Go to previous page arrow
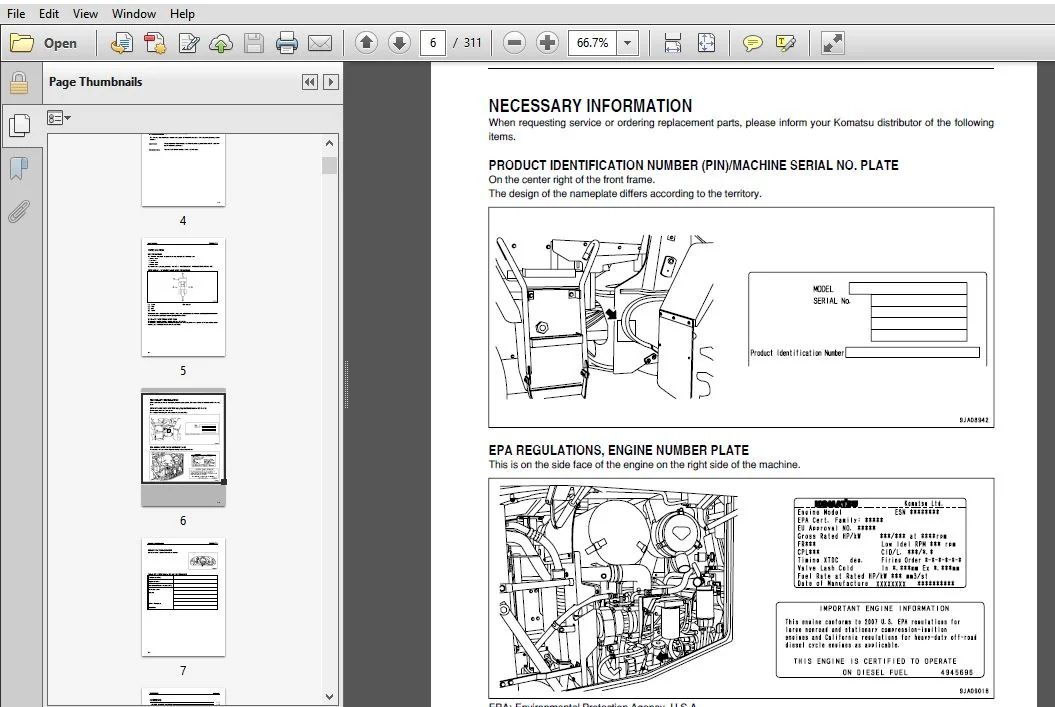 pos(366,42)
